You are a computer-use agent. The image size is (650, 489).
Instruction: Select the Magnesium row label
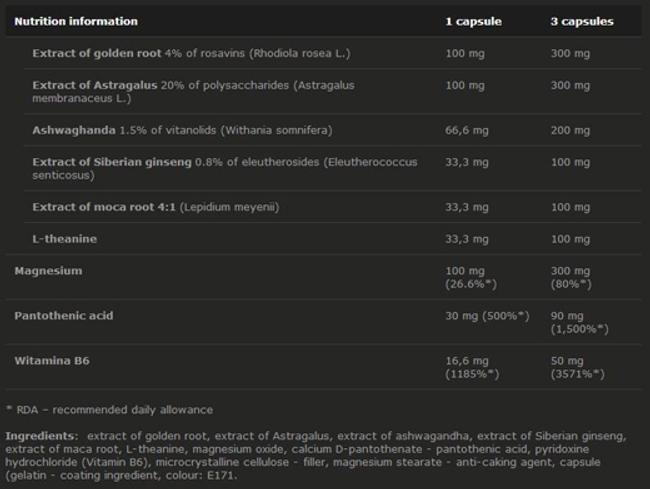click(x=49, y=271)
